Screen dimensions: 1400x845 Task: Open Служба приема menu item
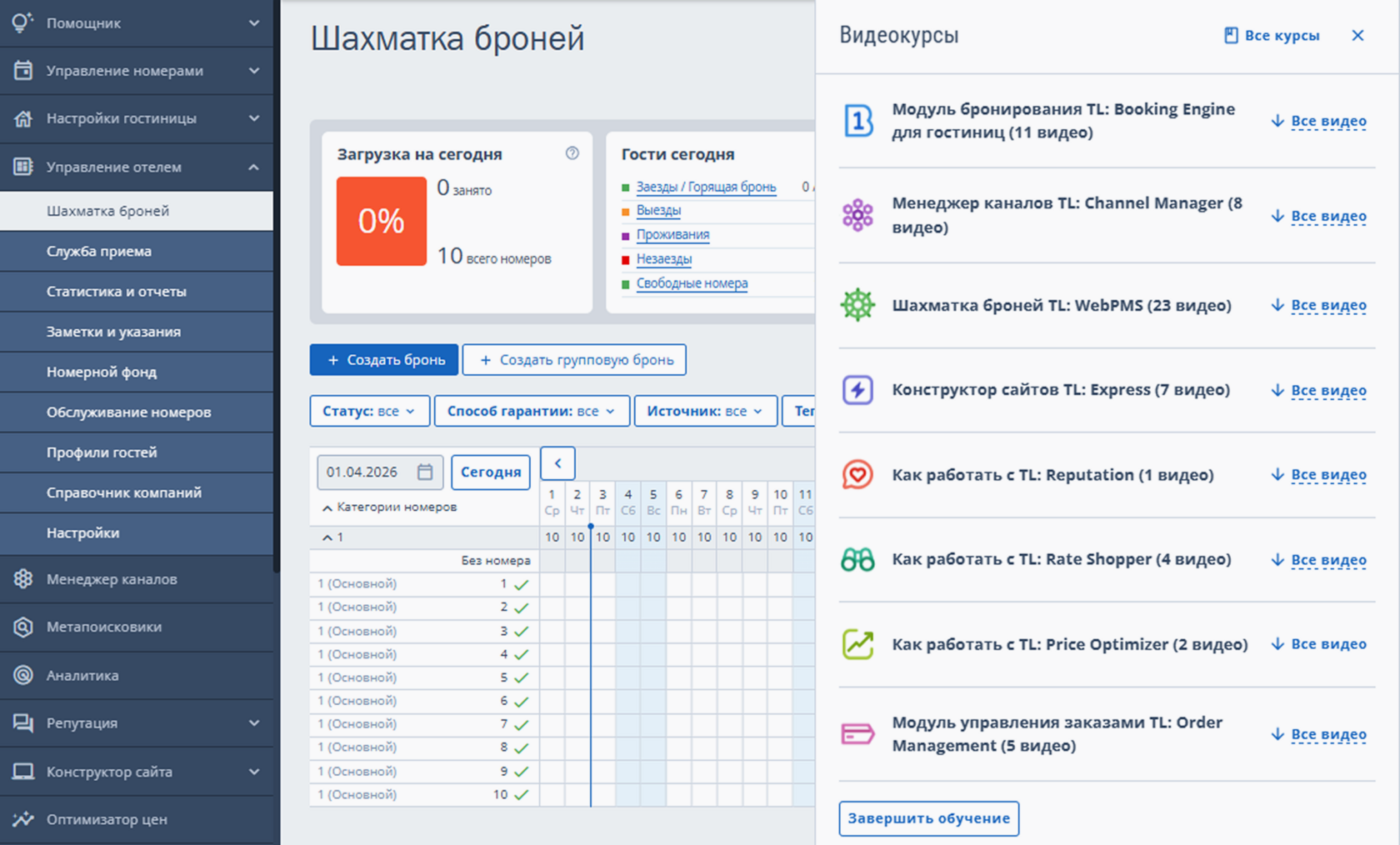[137, 251]
